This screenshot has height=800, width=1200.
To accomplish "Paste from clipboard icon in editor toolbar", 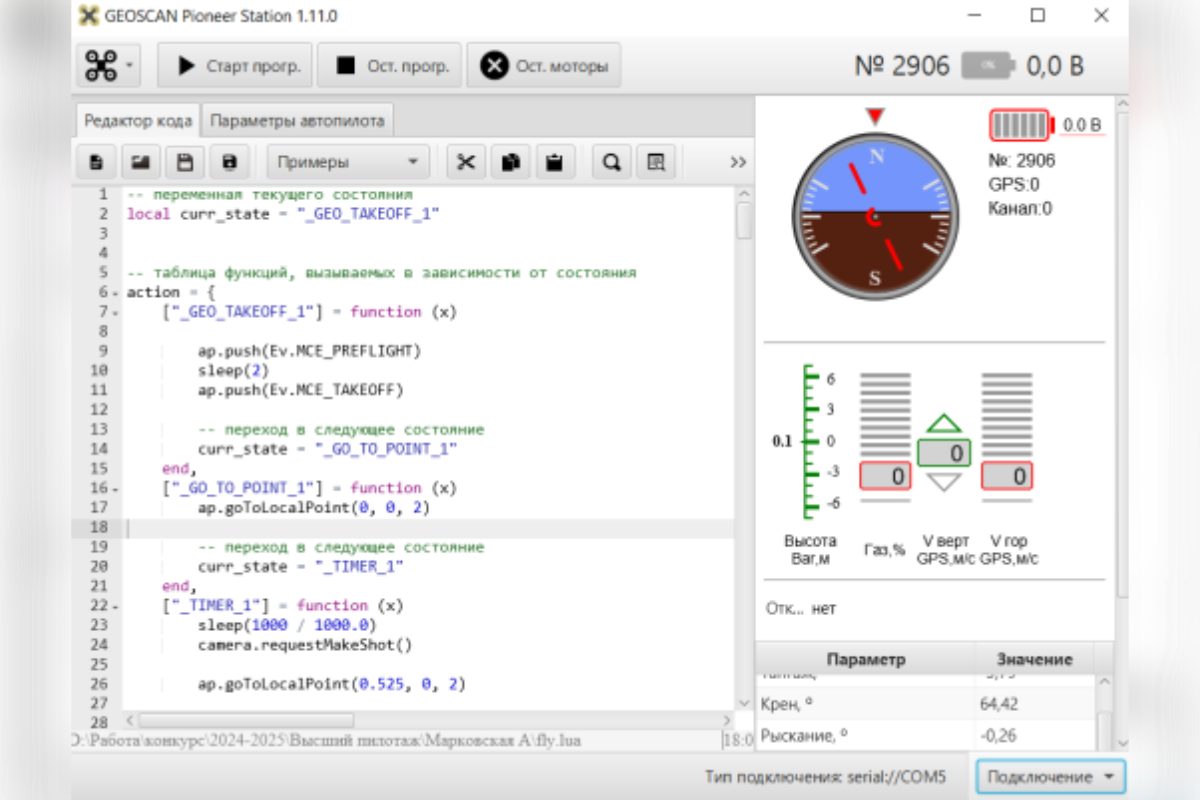I will pyautogui.click(x=554, y=162).
